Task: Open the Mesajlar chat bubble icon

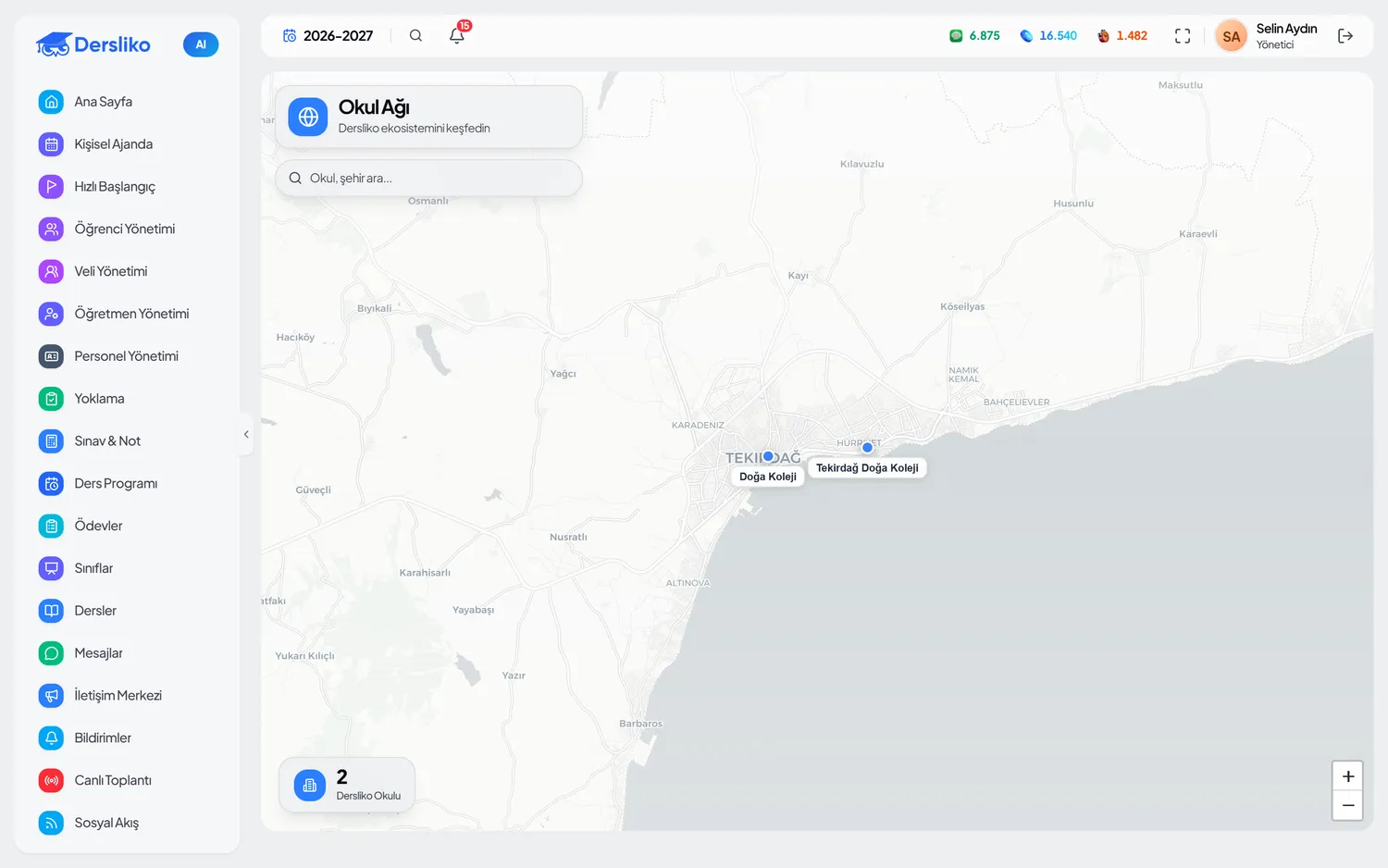Action: 52,653
